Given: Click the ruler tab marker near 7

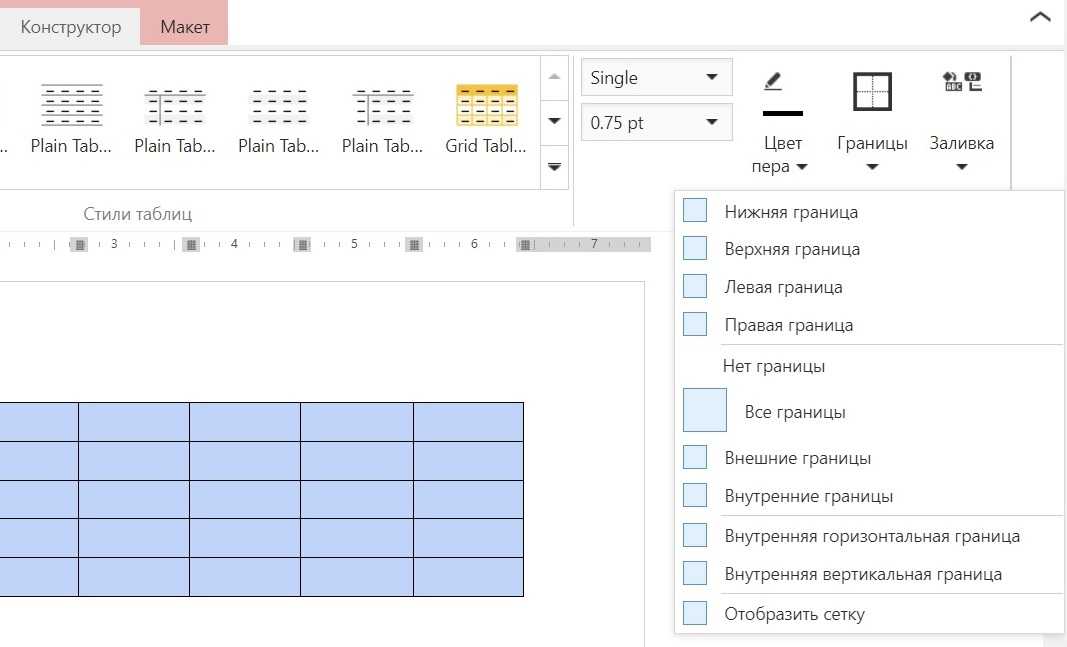Looking at the screenshot, I should [x=525, y=244].
